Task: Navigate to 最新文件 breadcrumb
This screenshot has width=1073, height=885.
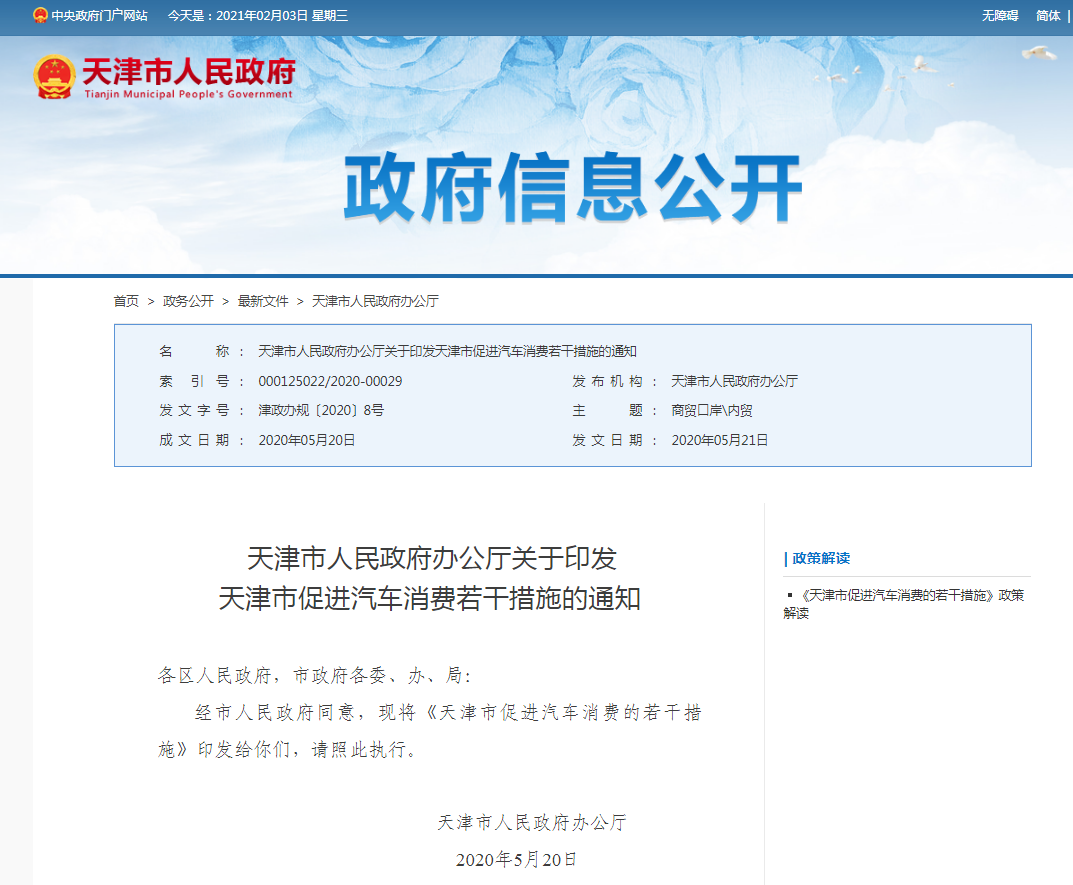Action: 263,301
